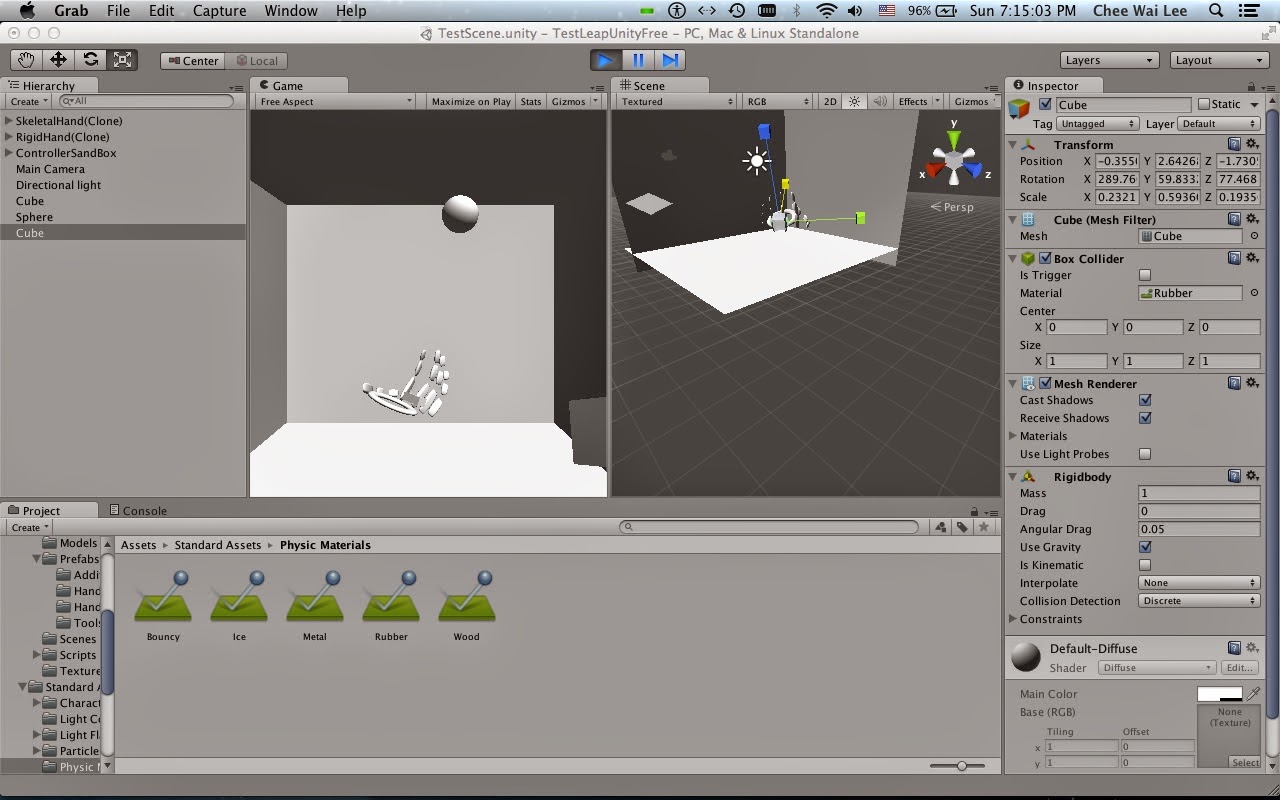This screenshot has width=1280, height=800.
Task: Click the Project search-by-type icon
Action: click(941, 527)
